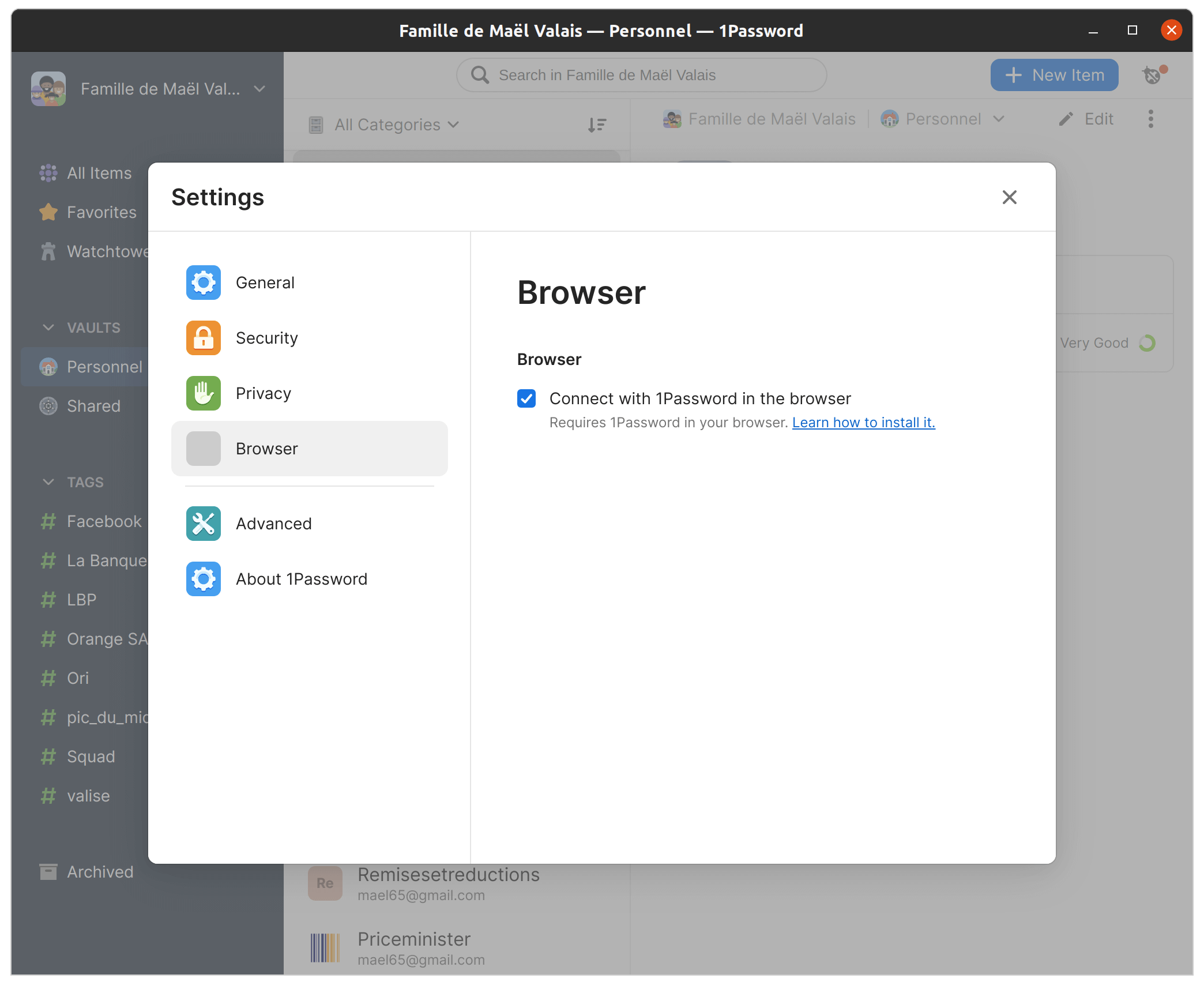This screenshot has width=1204, height=986.
Task: Open the three-dot more options icon
Action: point(1151,119)
